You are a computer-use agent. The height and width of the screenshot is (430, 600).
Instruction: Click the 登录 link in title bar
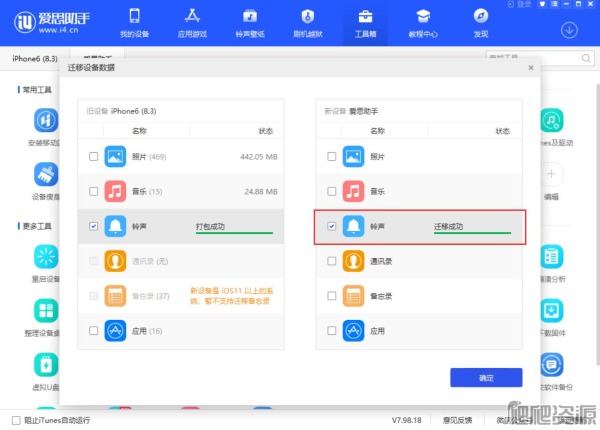pos(519,4)
